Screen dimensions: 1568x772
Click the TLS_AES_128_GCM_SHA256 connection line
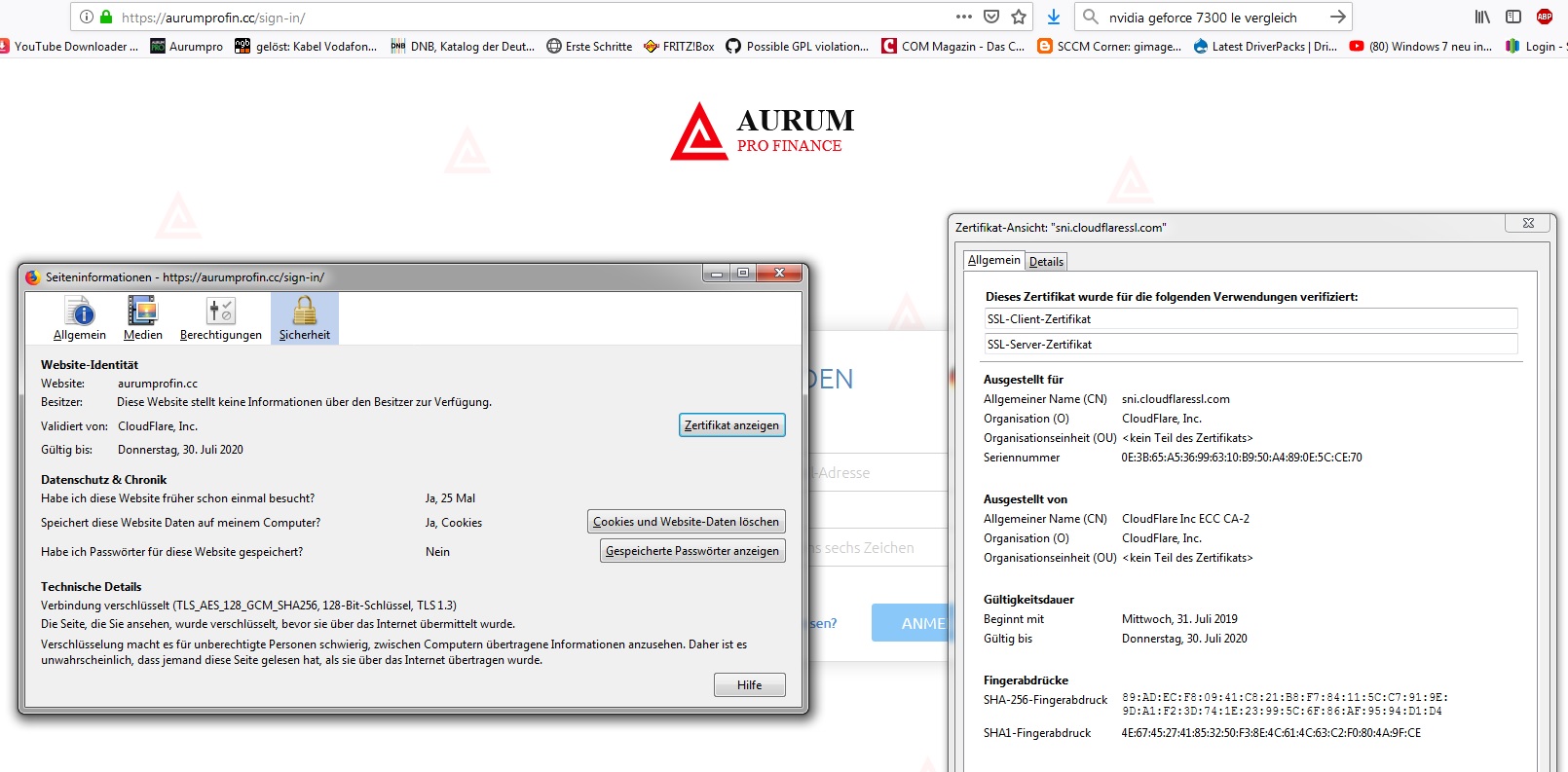coord(248,606)
